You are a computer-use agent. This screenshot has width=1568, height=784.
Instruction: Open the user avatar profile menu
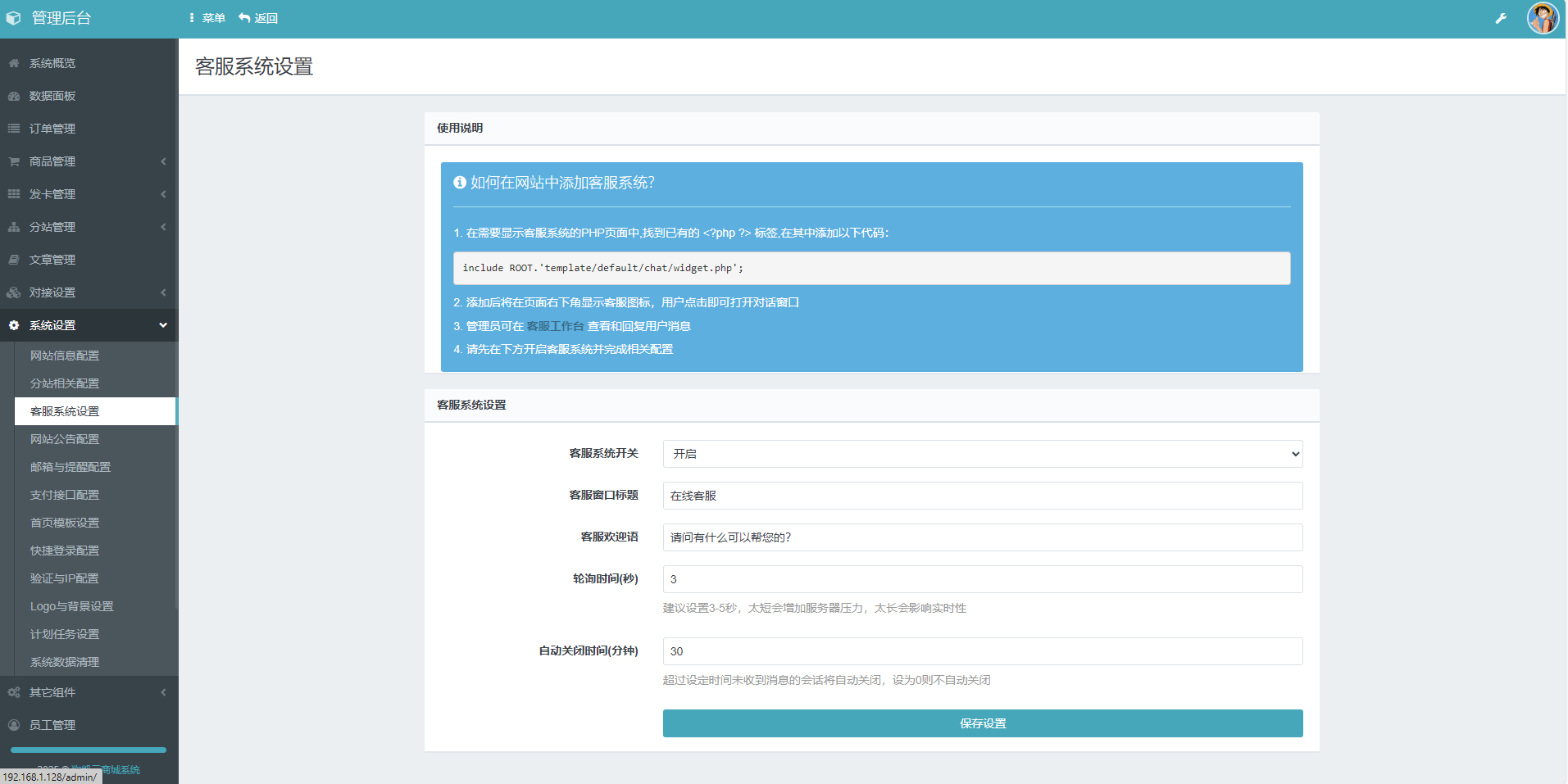click(1542, 18)
